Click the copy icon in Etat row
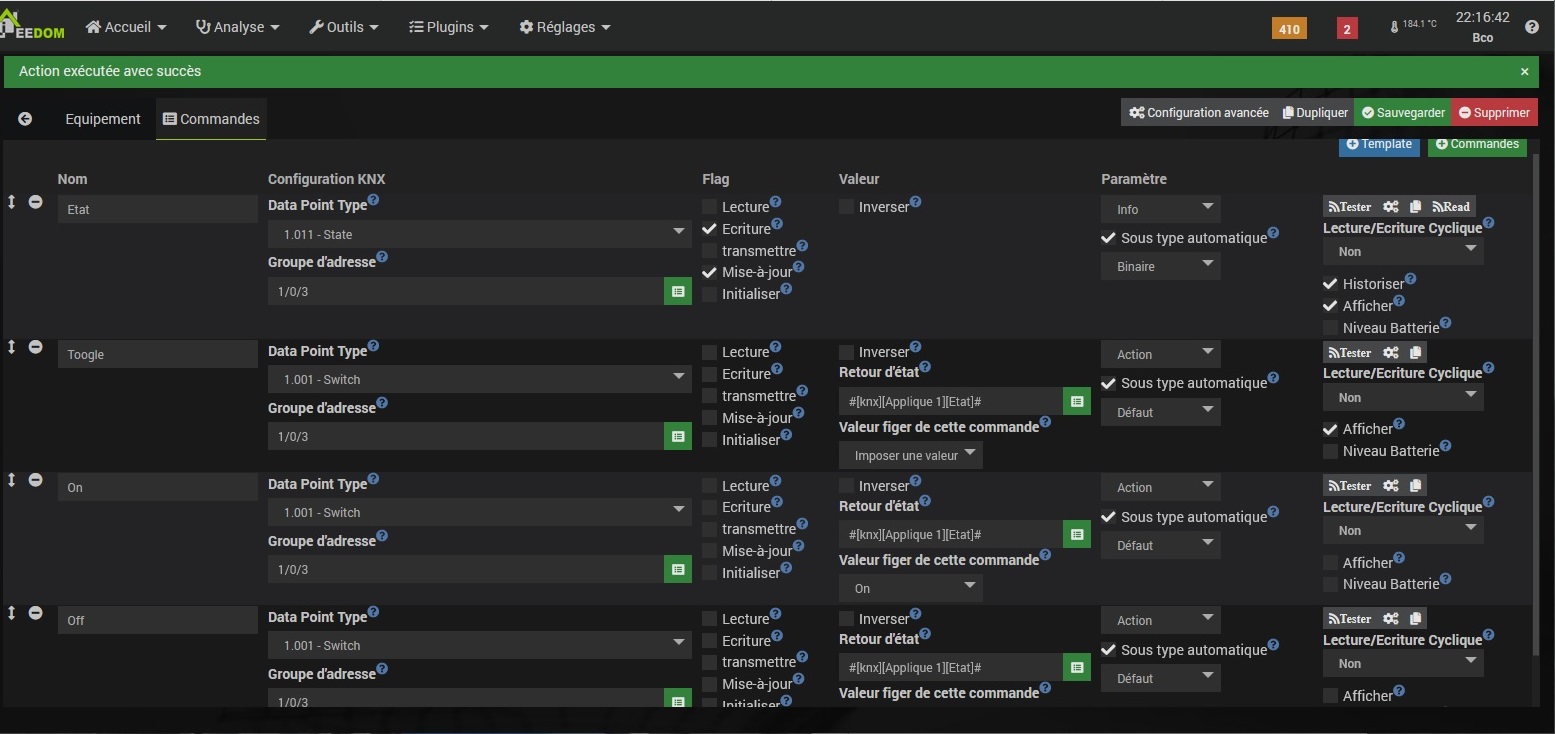The height and width of the screenshot is (734, 1555). [1415, 207]
